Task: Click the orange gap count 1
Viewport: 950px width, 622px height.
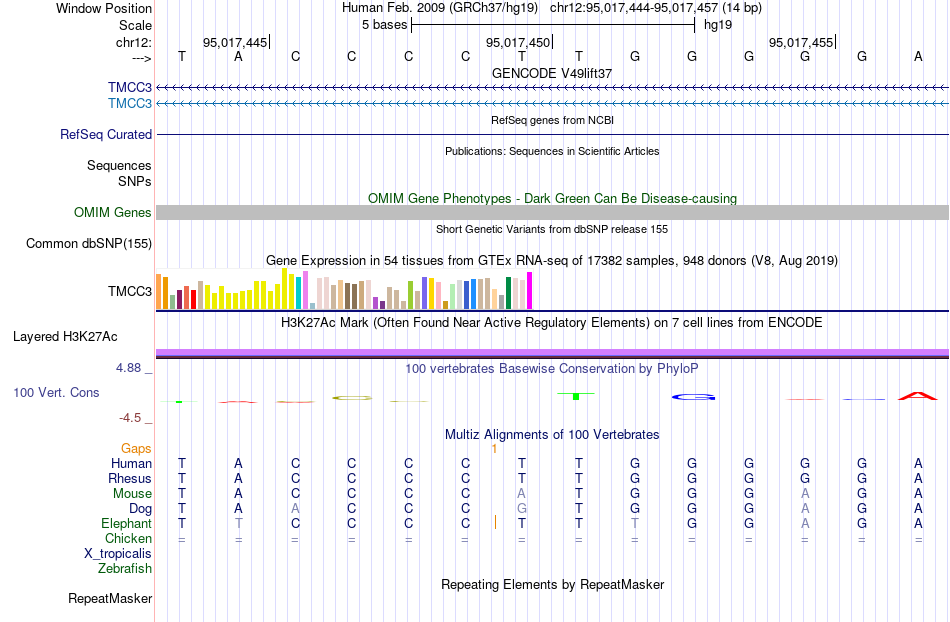Action: [494, 449]
